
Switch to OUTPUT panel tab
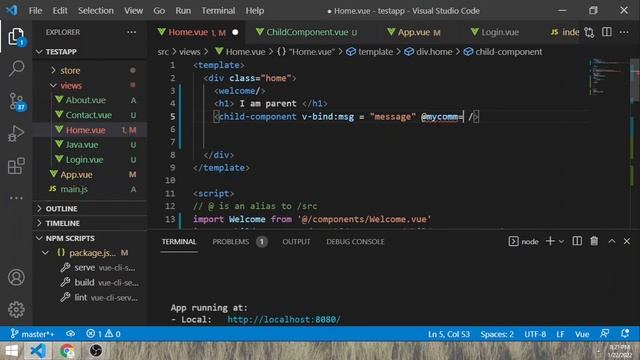[x=296, y=242]
